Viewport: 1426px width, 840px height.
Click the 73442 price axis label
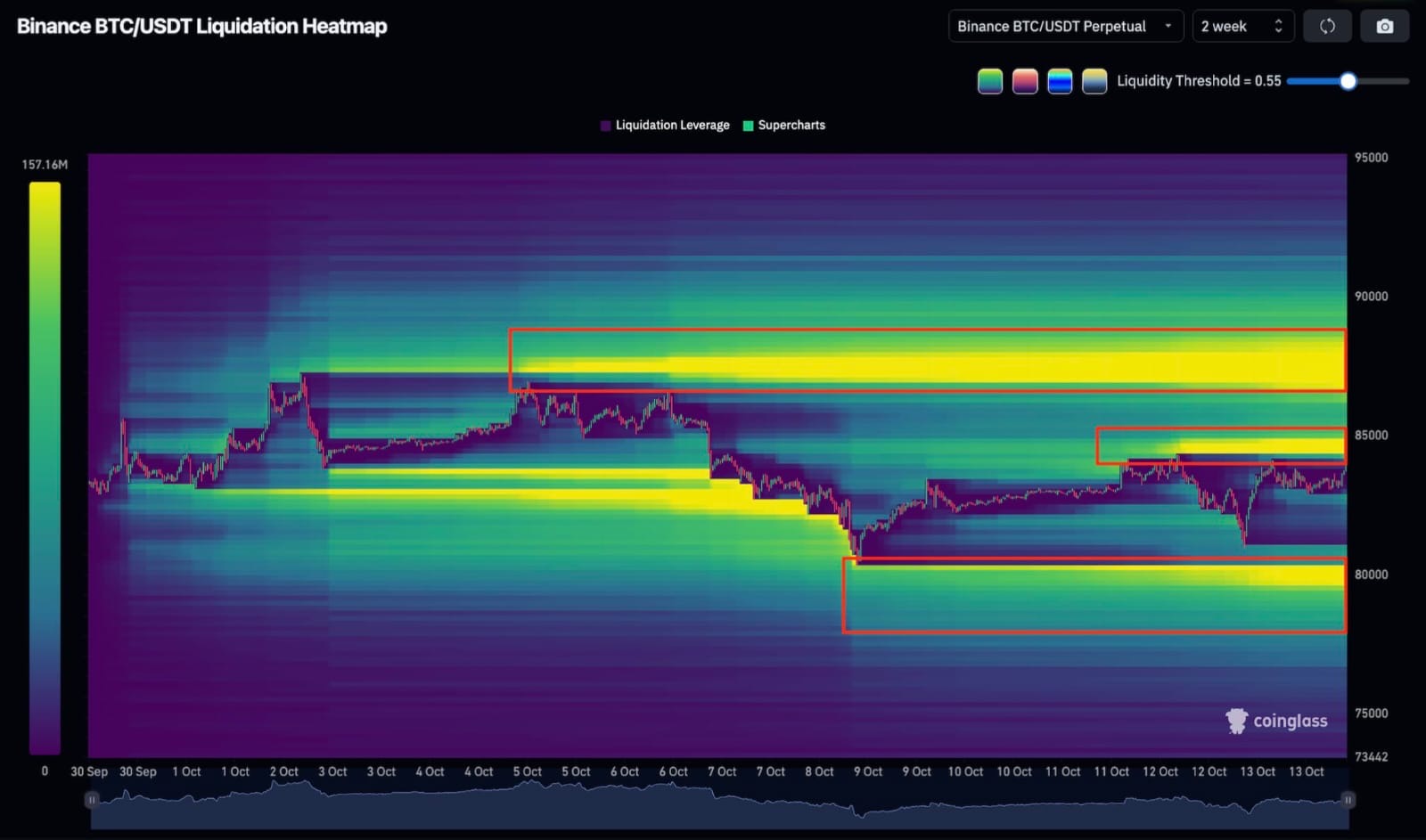pyautogui.click(x=1371, y=757)
